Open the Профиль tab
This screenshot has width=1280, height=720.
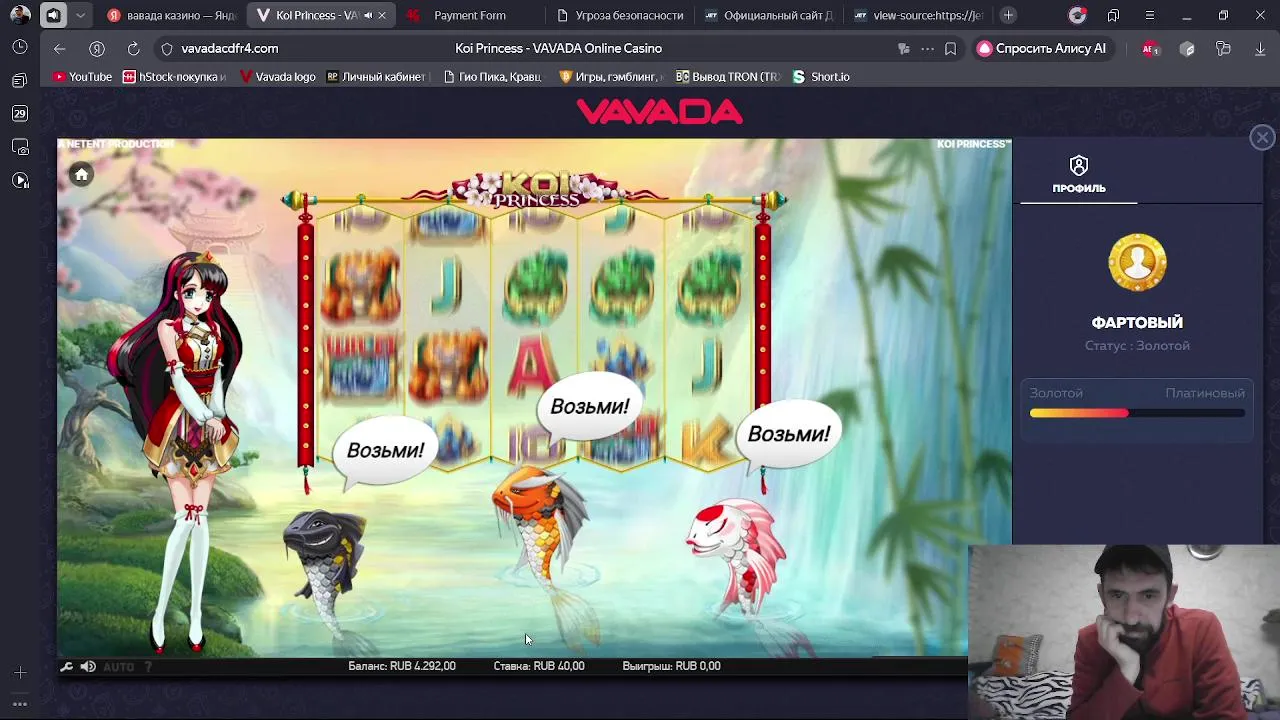point(1079,175)
